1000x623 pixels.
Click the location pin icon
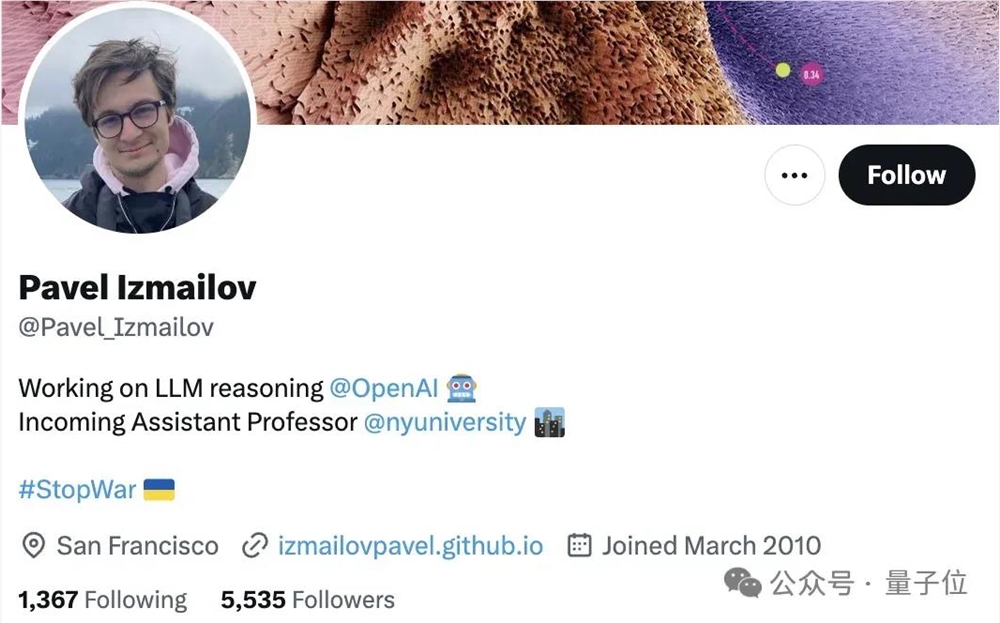click(33, 545)
